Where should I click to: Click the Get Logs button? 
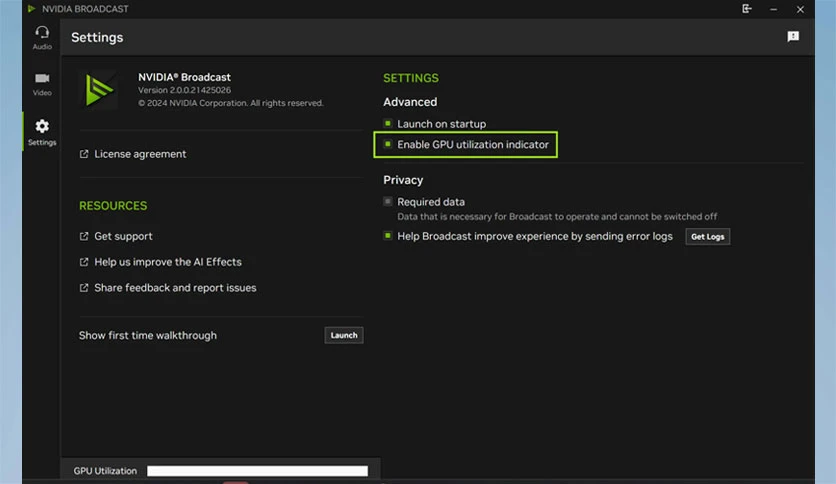click(x=708, y=237)
